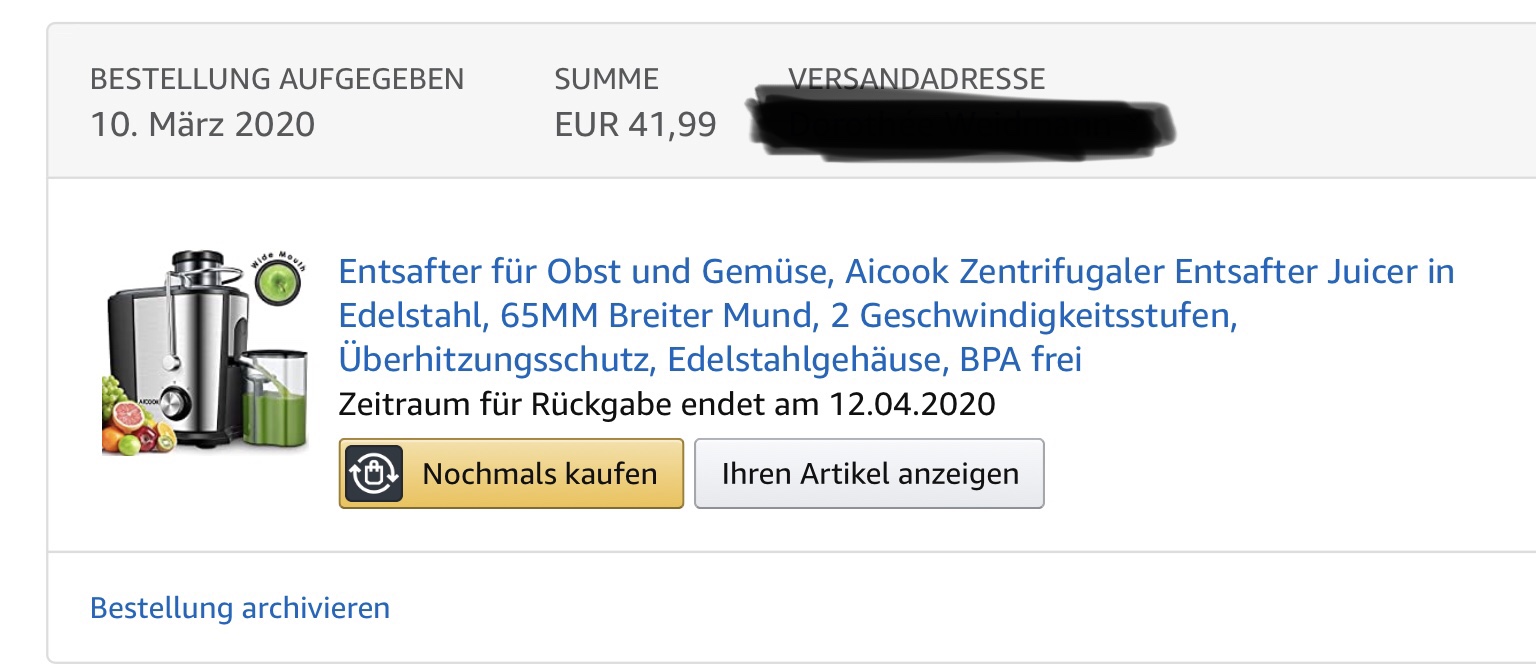Screen dimensions: 1536x668
Task: Click the SUMME header label
Action: click(606, 79)
